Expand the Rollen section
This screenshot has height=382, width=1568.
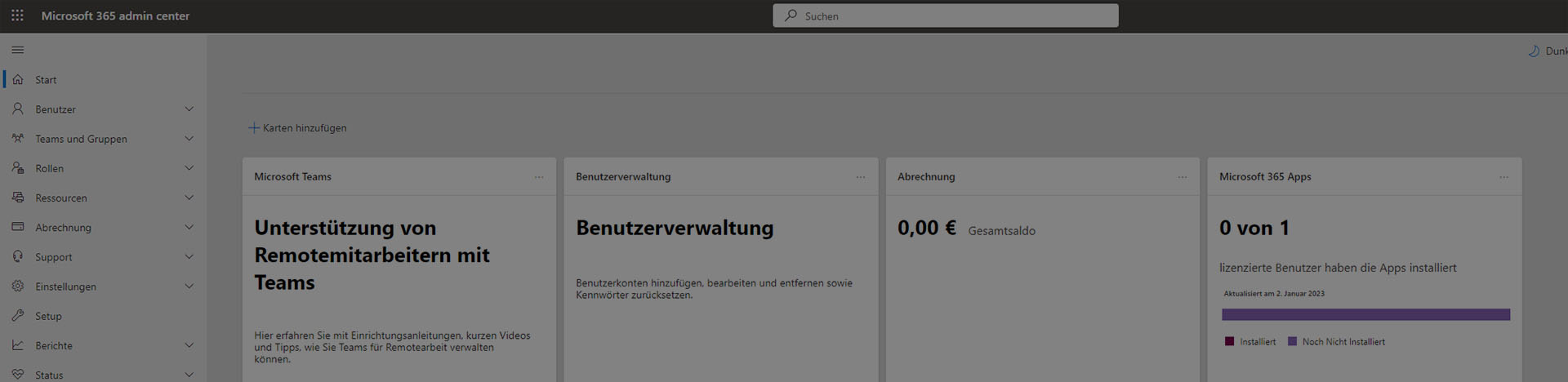point(189,168)
